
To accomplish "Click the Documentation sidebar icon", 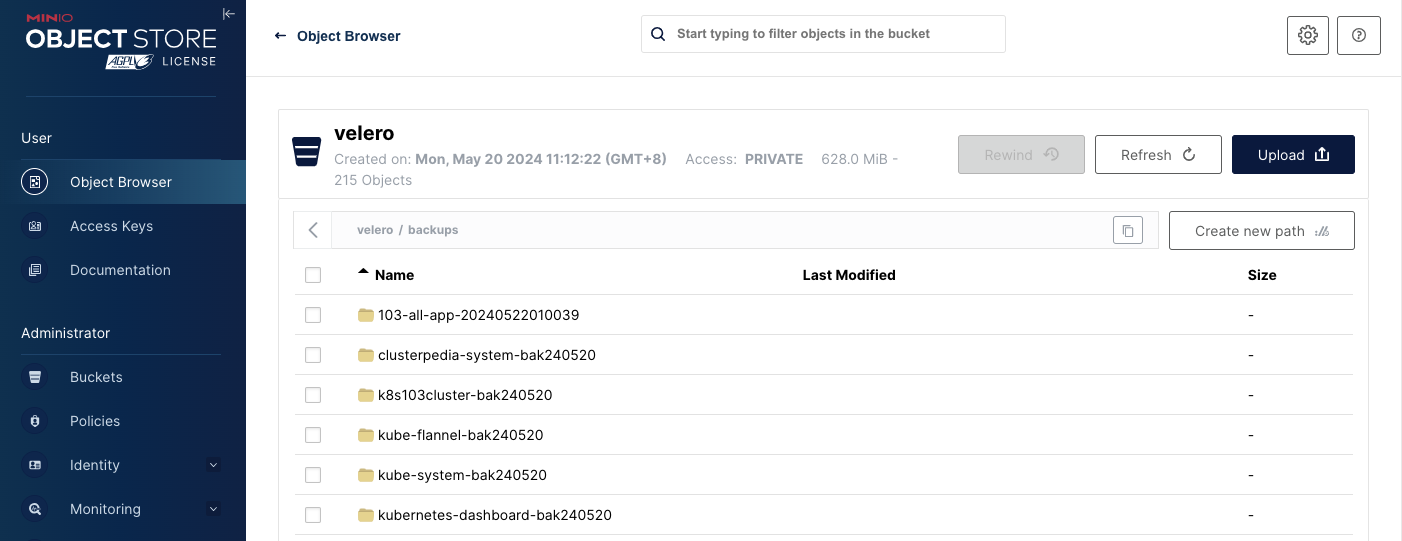I will coord(35,270).
